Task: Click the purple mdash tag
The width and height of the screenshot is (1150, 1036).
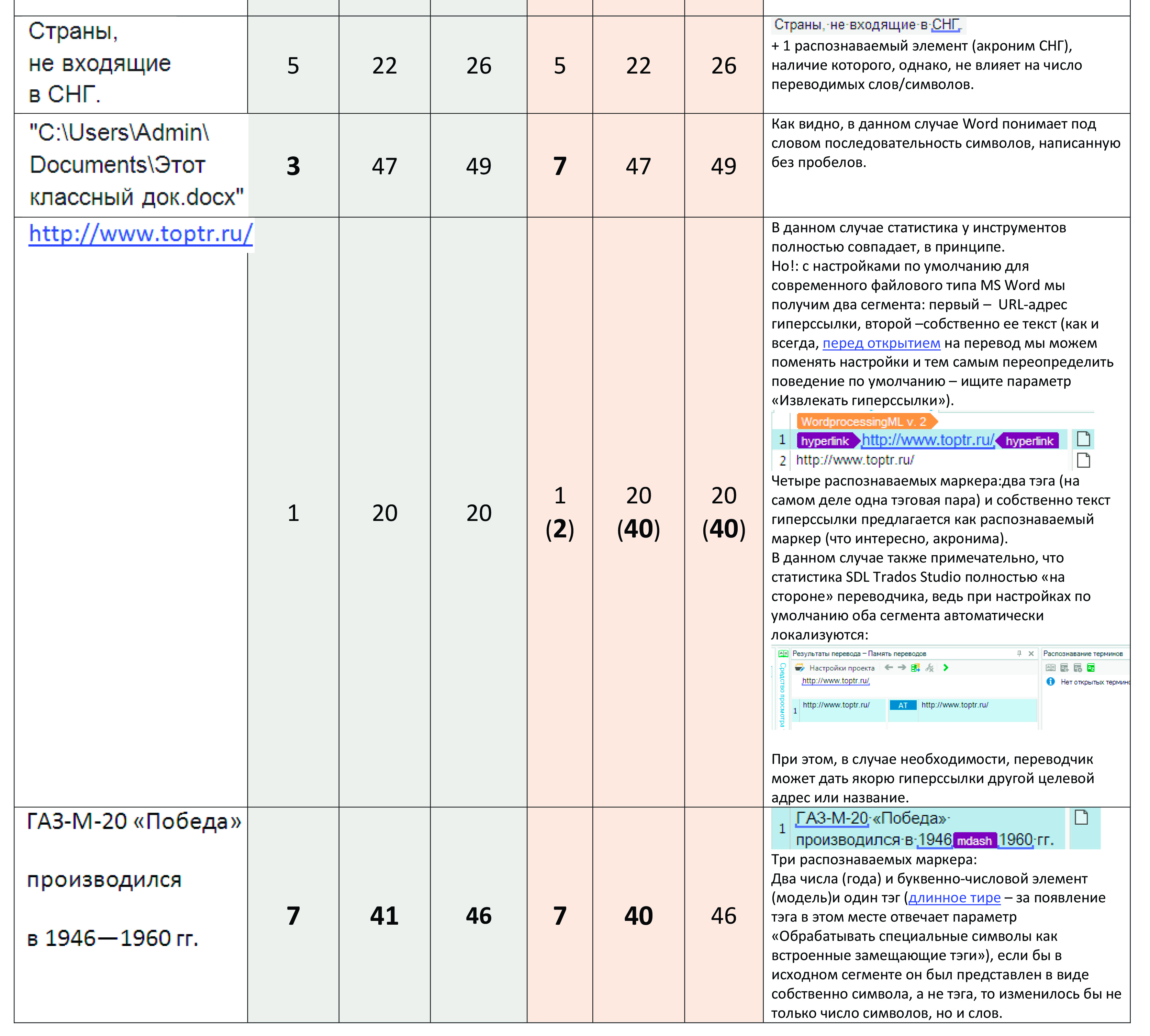Action: [974, 841]
